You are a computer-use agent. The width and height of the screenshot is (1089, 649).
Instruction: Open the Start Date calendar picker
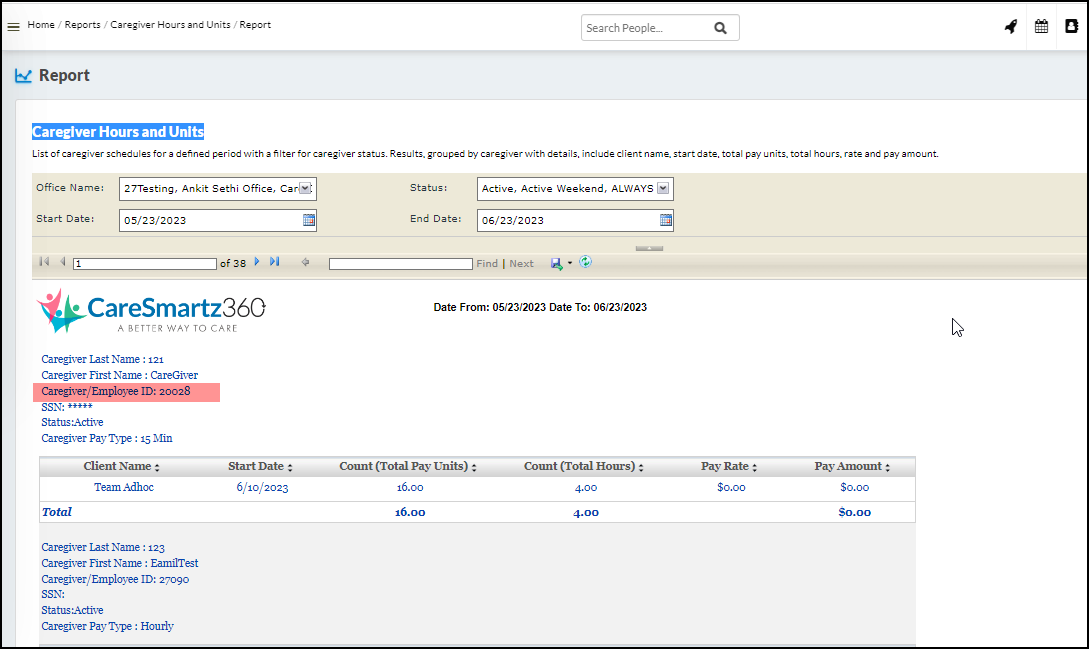[309, 220]
